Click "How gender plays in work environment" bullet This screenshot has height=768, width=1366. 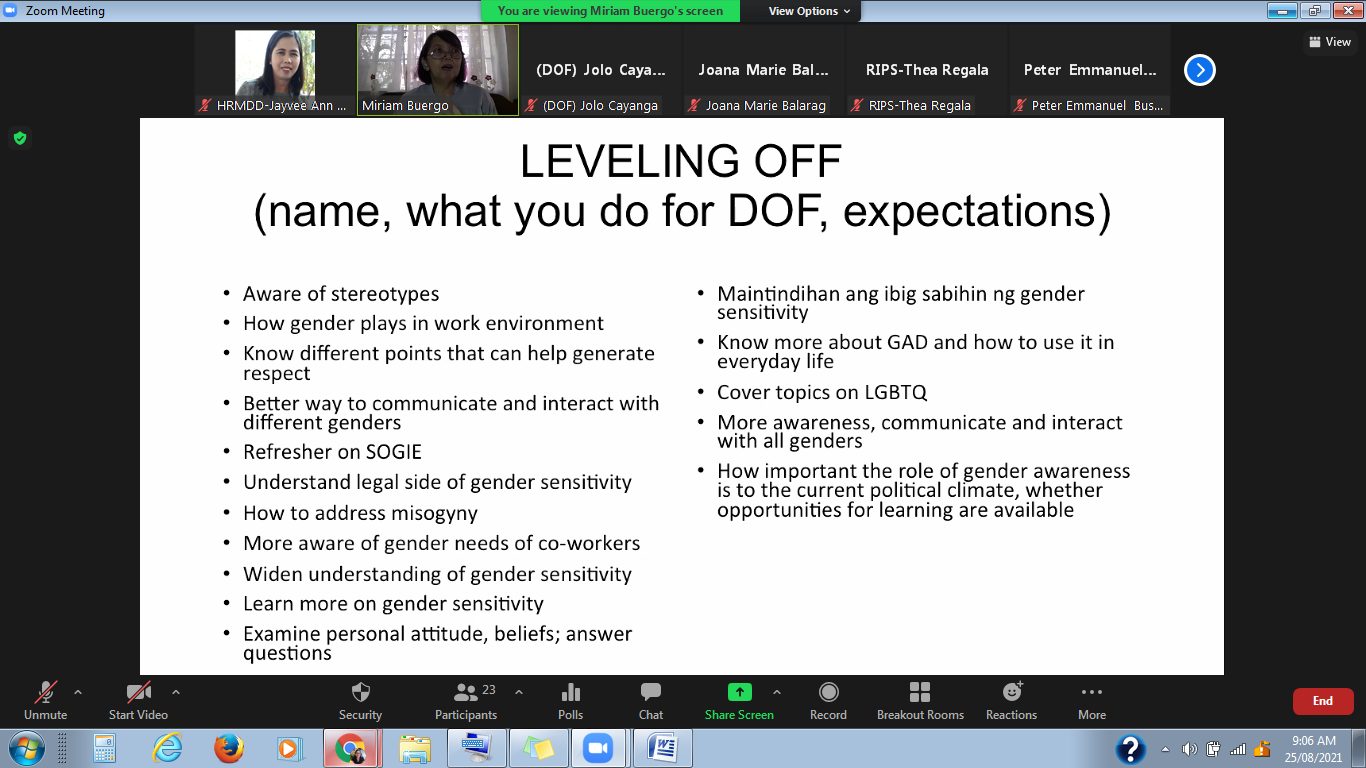click(x=423, y=324)
